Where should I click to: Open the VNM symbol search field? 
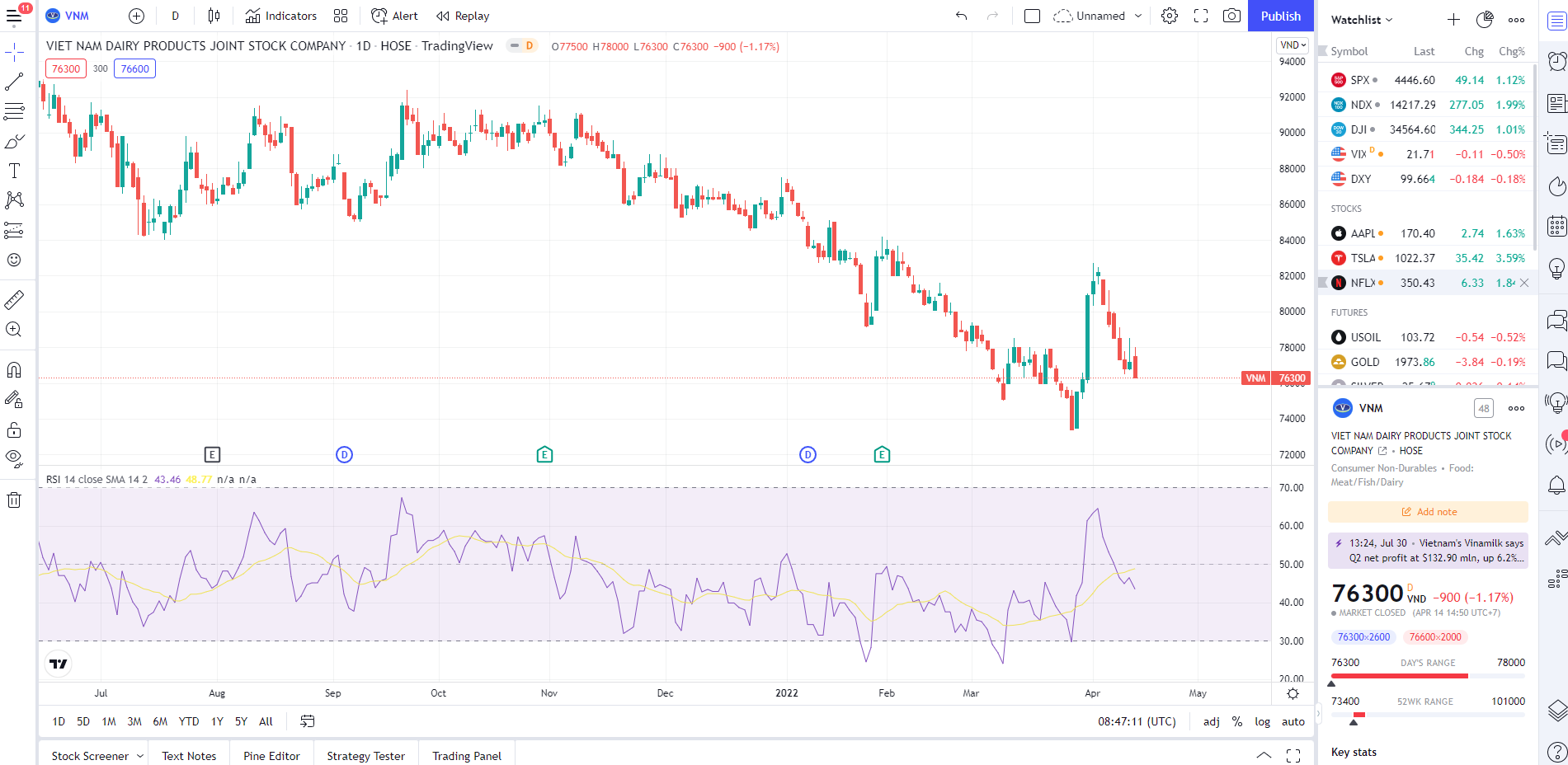[x=77, y=16]
